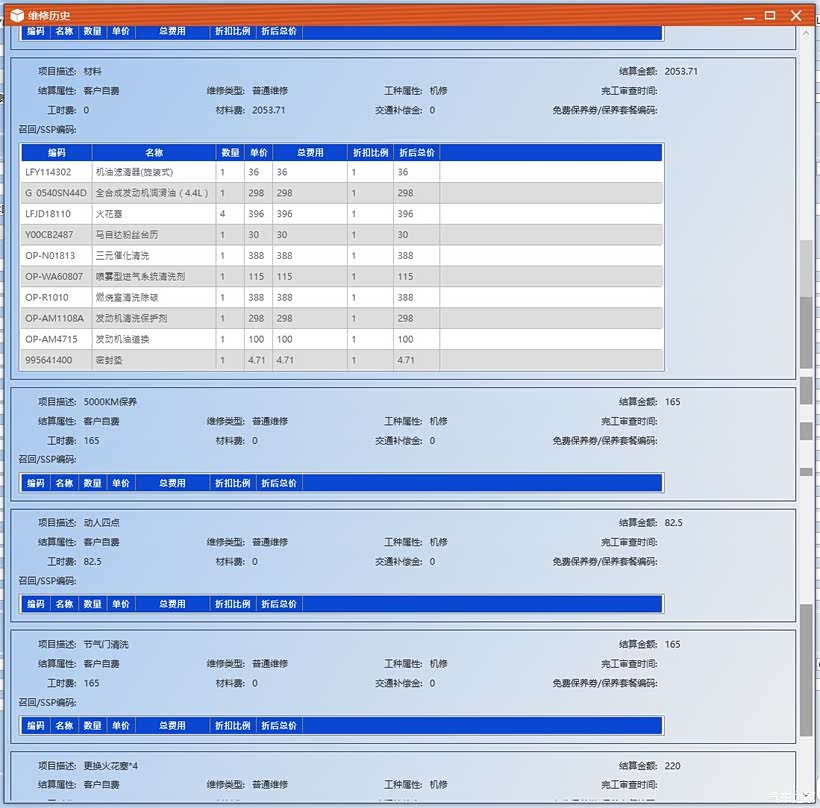Click 单价 header under 节气门清洗 section
The image size is (820, 808).
(x=121, y=726)
